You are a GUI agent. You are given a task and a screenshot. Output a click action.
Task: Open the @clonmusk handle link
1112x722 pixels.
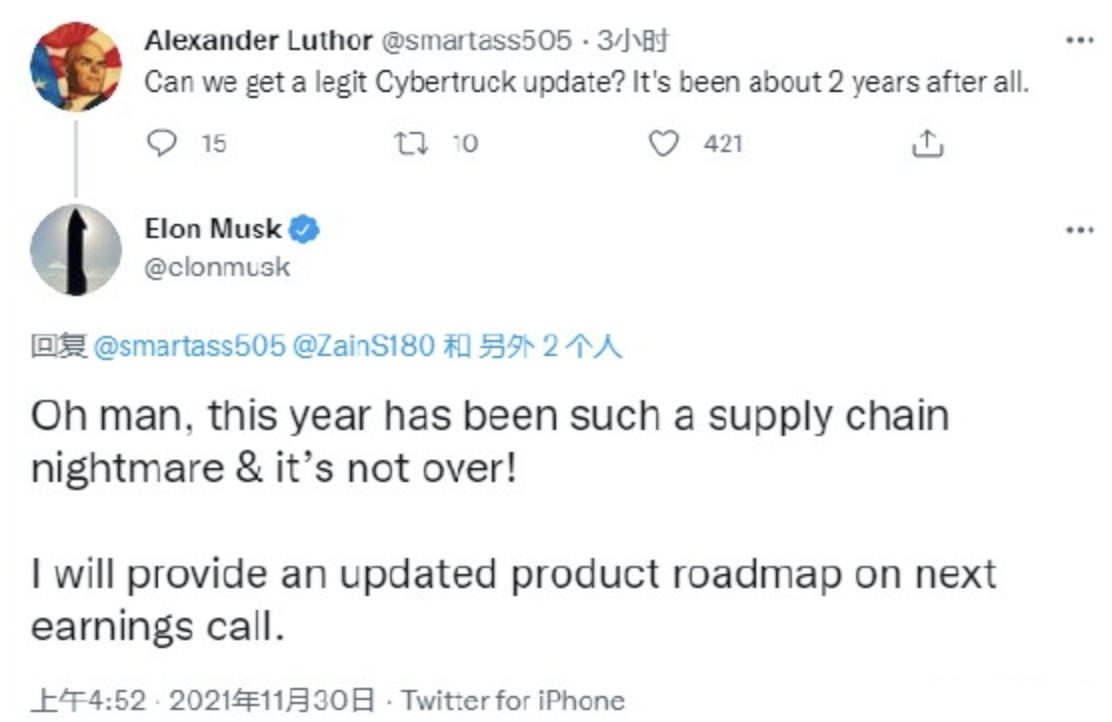(x=218, y=268)
